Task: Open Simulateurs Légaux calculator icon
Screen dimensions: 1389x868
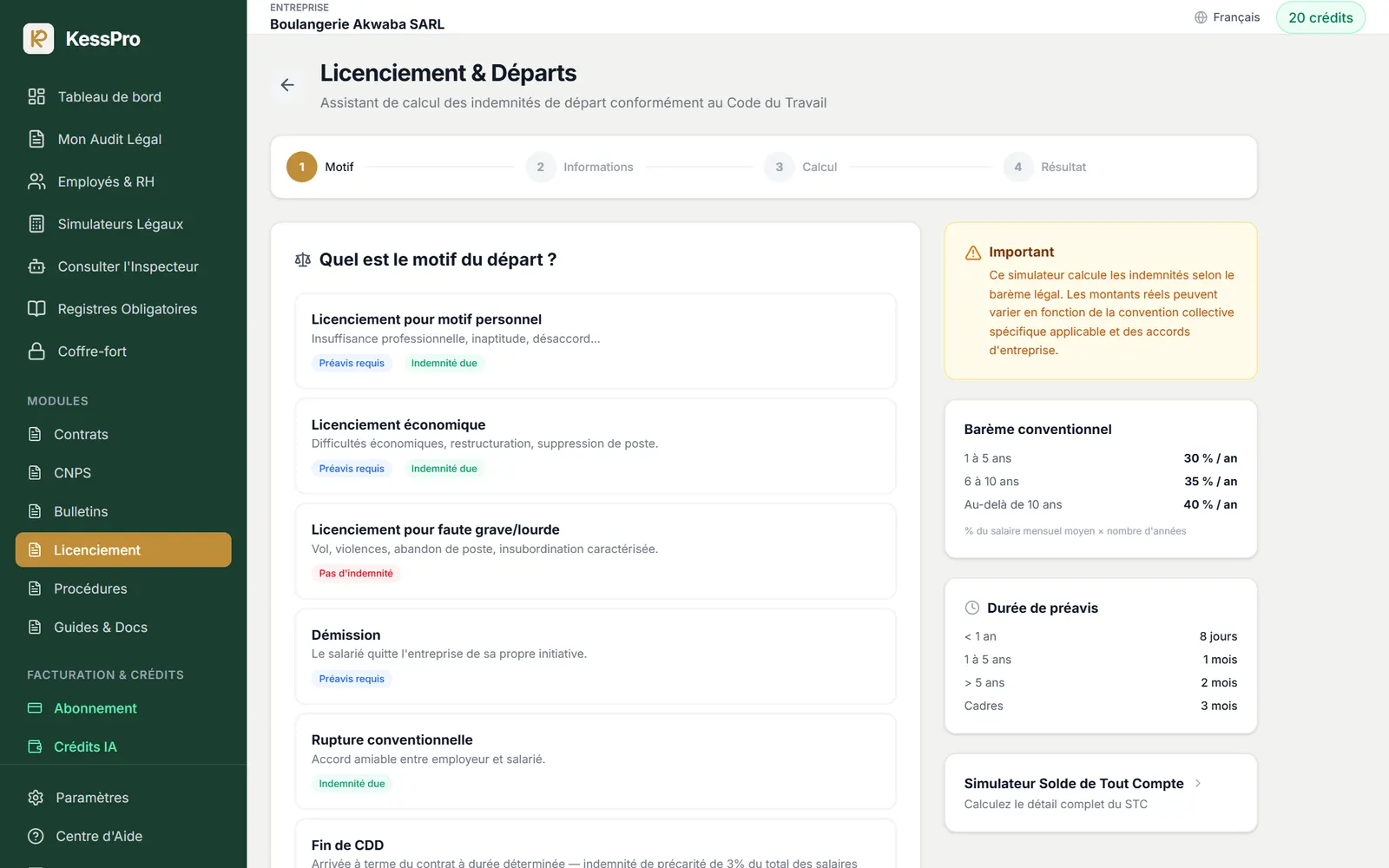Action: [36, 224]
